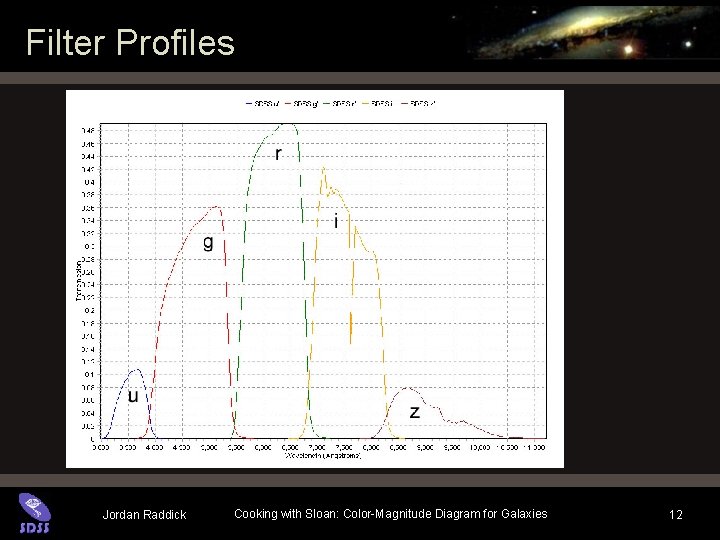Click the author name "Jordan Raddick"
The image size is (720, 540).
tap(144, 515)
